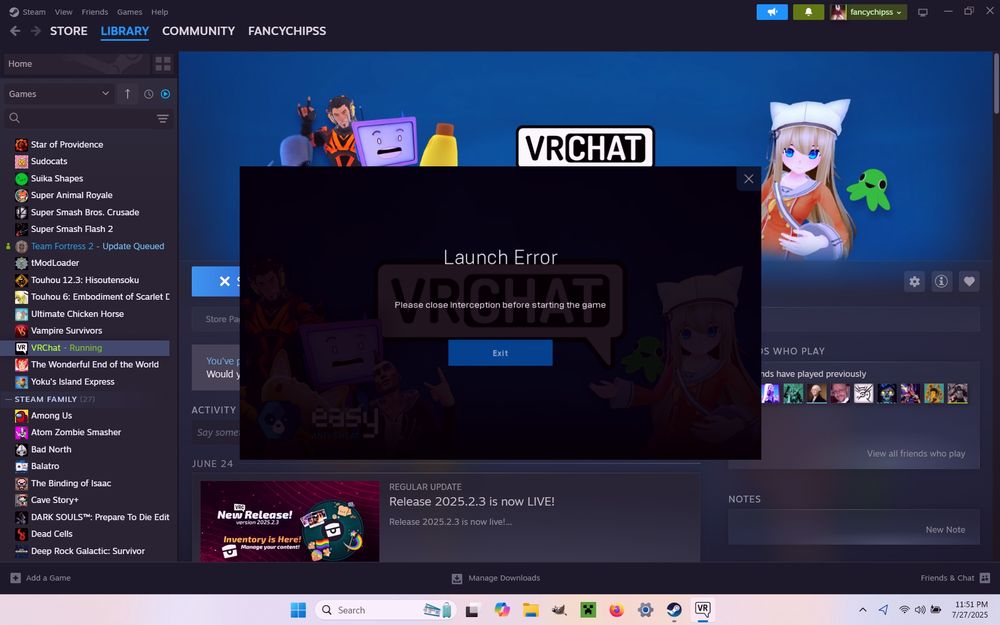Open the announcements megaphone button
Screen dimensions: 1000x625
pos(772,12)
